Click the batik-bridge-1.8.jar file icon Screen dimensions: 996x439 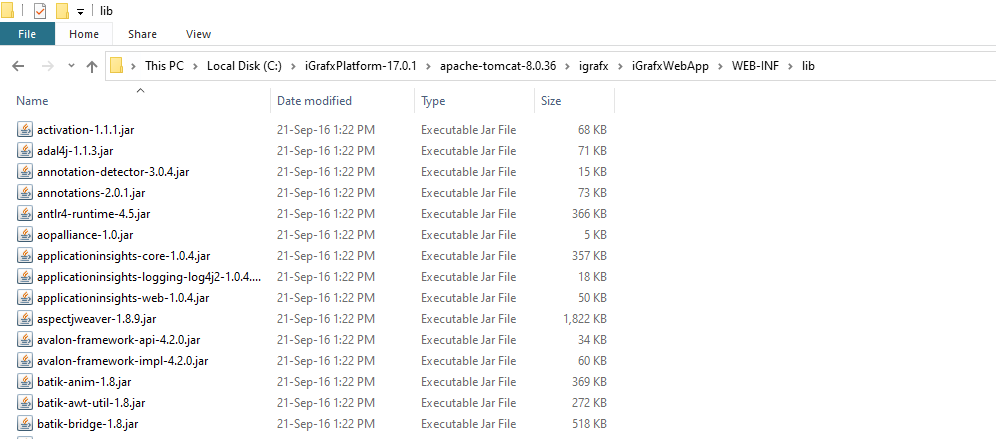25,424
